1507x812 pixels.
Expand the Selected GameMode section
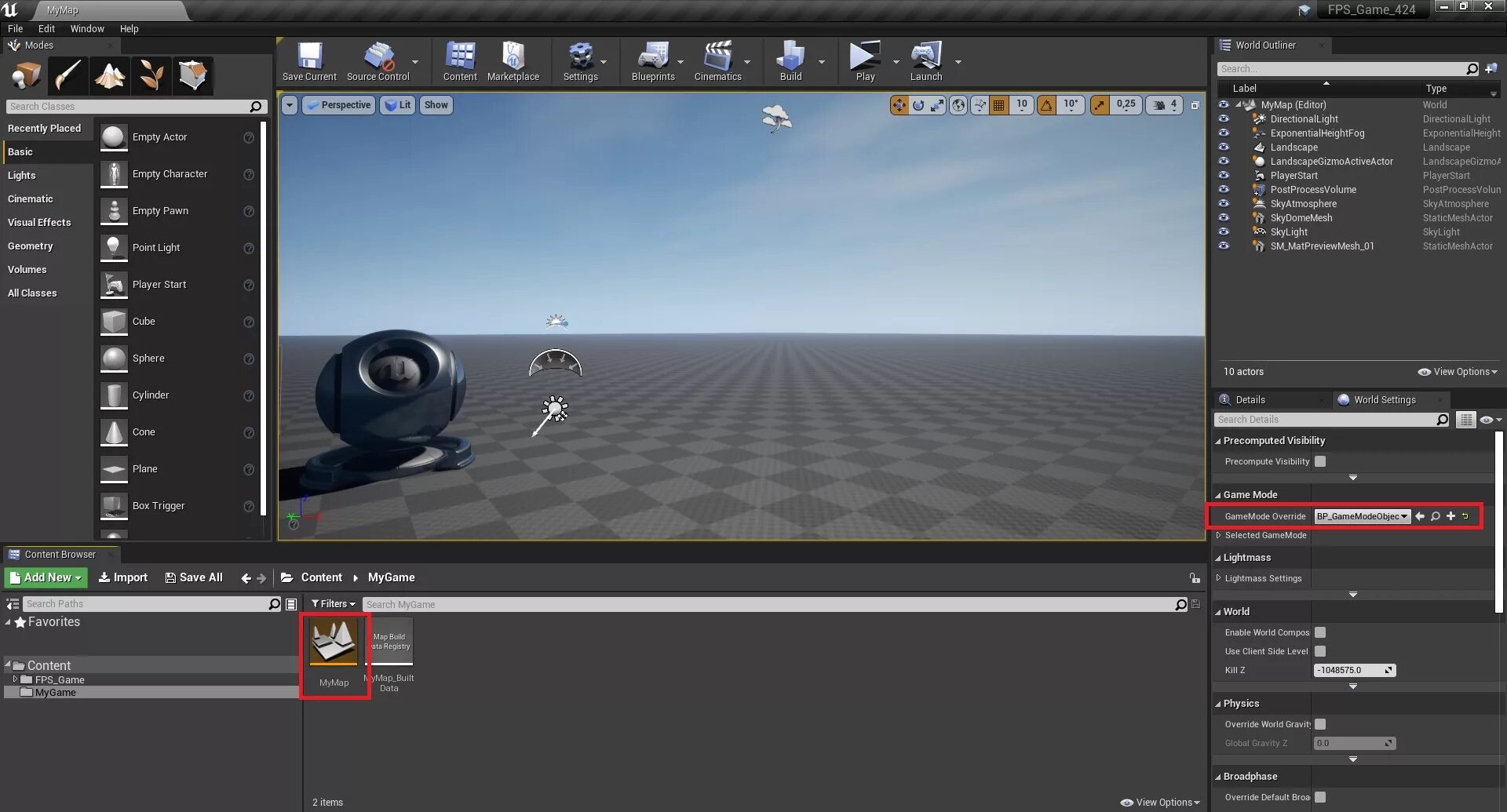coord(1219,535)
